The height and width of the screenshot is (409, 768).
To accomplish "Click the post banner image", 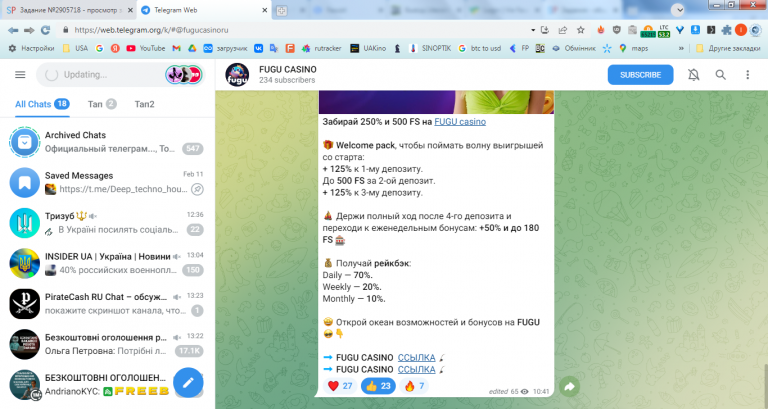I will [x=436, y=102].
